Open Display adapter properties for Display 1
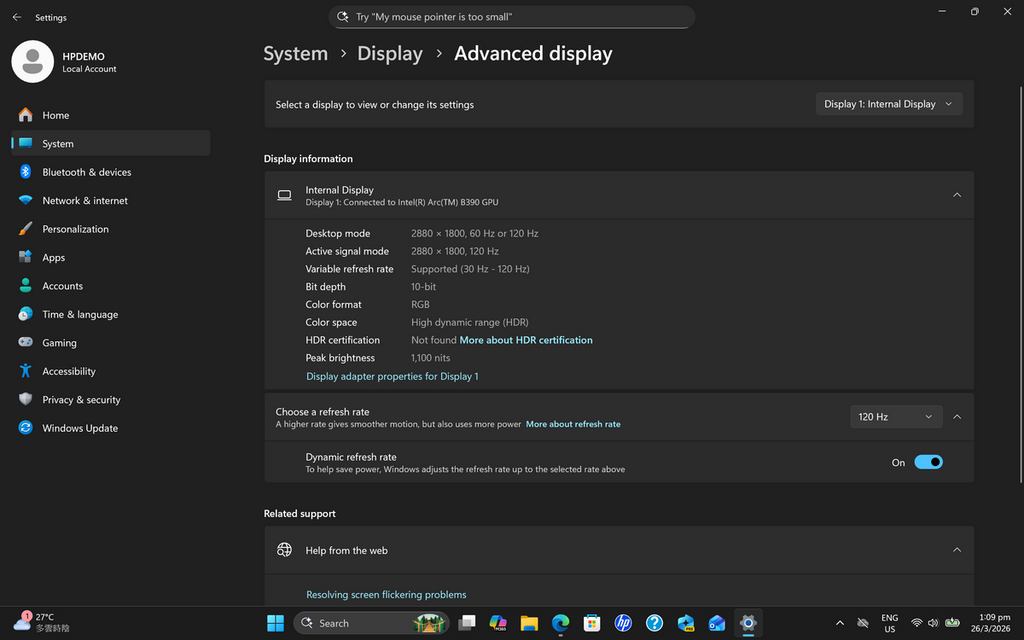The height and width of the screenshot is (640, 1024). point(392,375)
